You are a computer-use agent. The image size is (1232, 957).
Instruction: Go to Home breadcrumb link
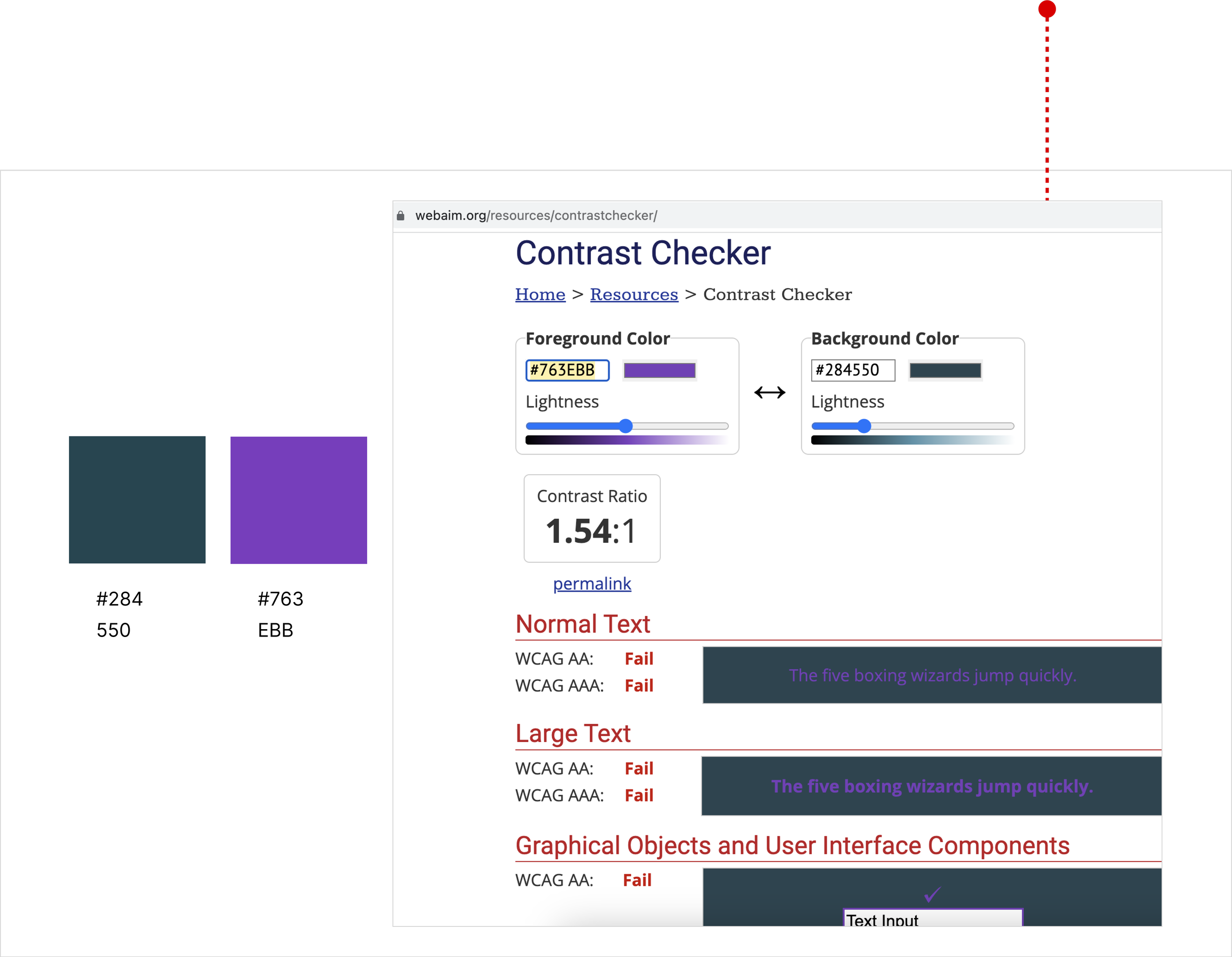click(x=540, y=294)
